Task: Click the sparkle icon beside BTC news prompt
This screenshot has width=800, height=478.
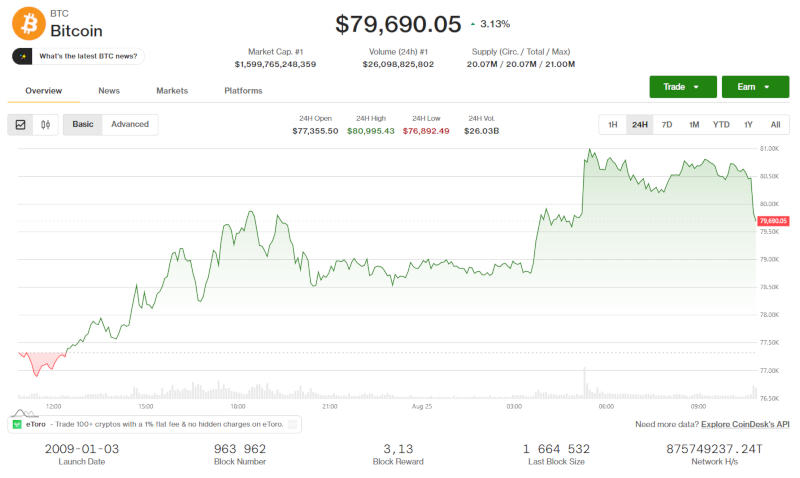Action: point(22,56)
